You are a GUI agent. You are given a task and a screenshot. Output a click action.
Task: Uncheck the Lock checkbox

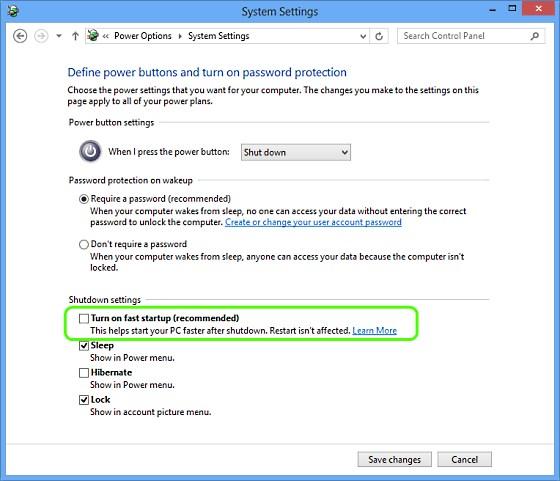(84, 400)
